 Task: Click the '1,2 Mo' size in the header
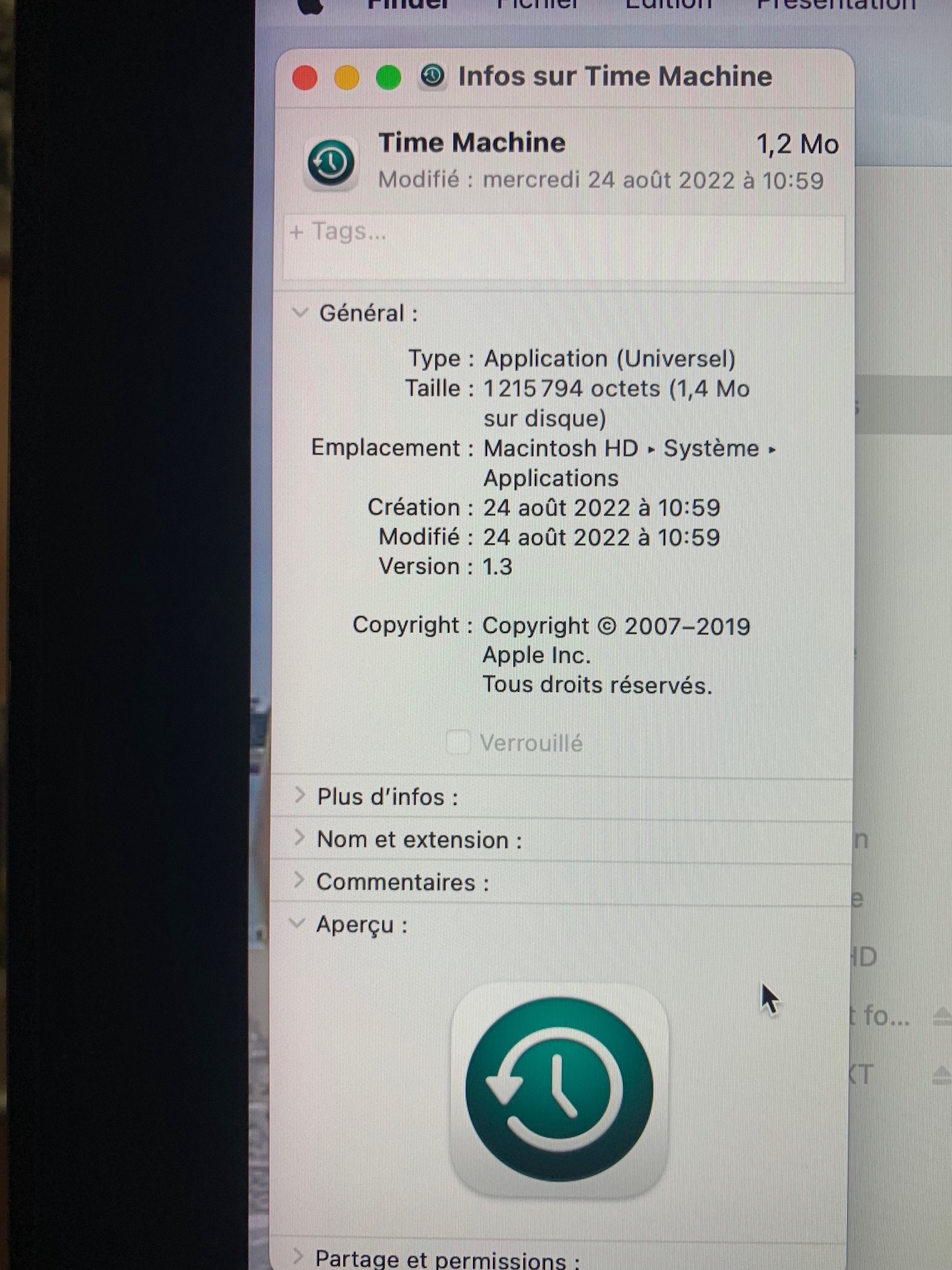click(797, 144)
